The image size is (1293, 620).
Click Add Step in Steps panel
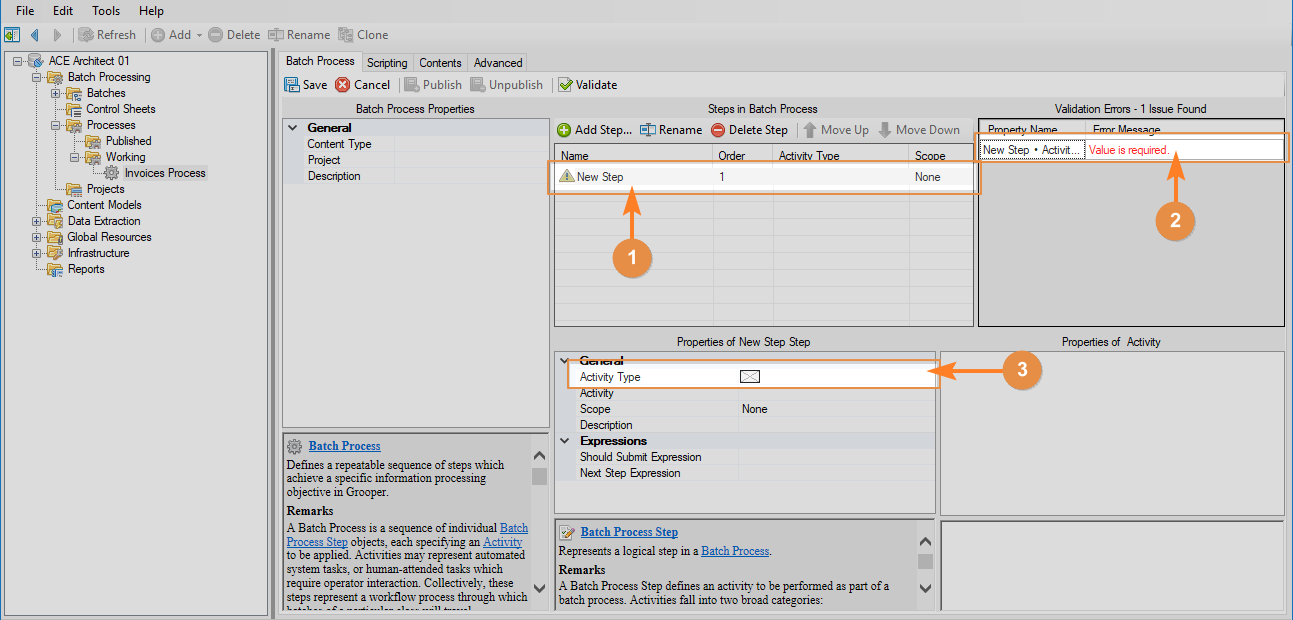coord(595,130)
